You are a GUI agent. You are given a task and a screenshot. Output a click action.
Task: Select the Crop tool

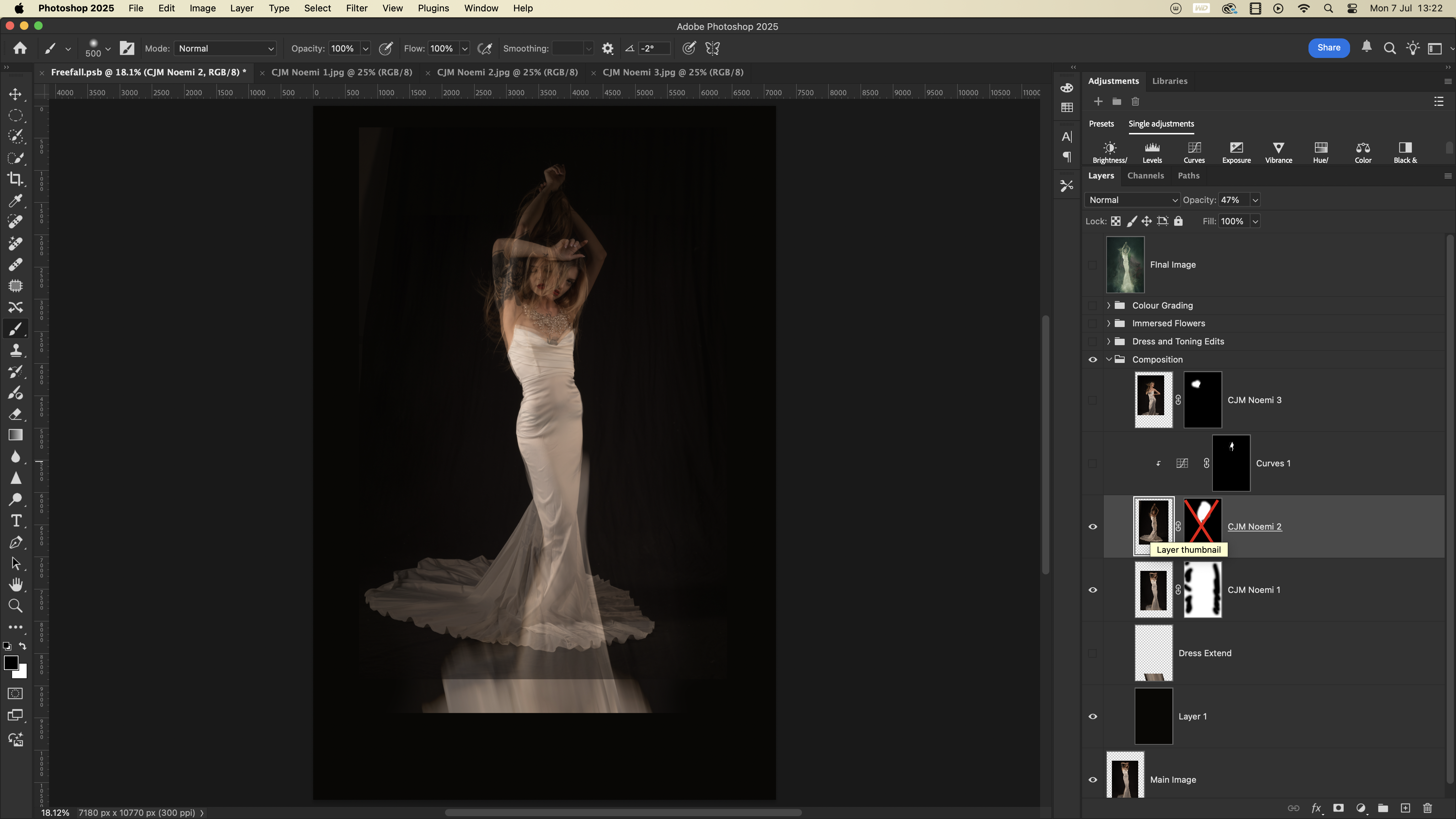15,179
